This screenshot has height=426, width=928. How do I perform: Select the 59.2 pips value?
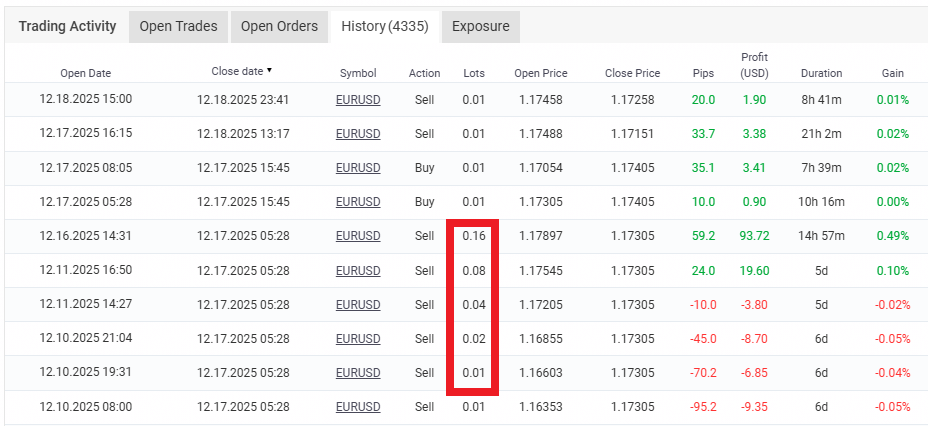coord(703,236)
